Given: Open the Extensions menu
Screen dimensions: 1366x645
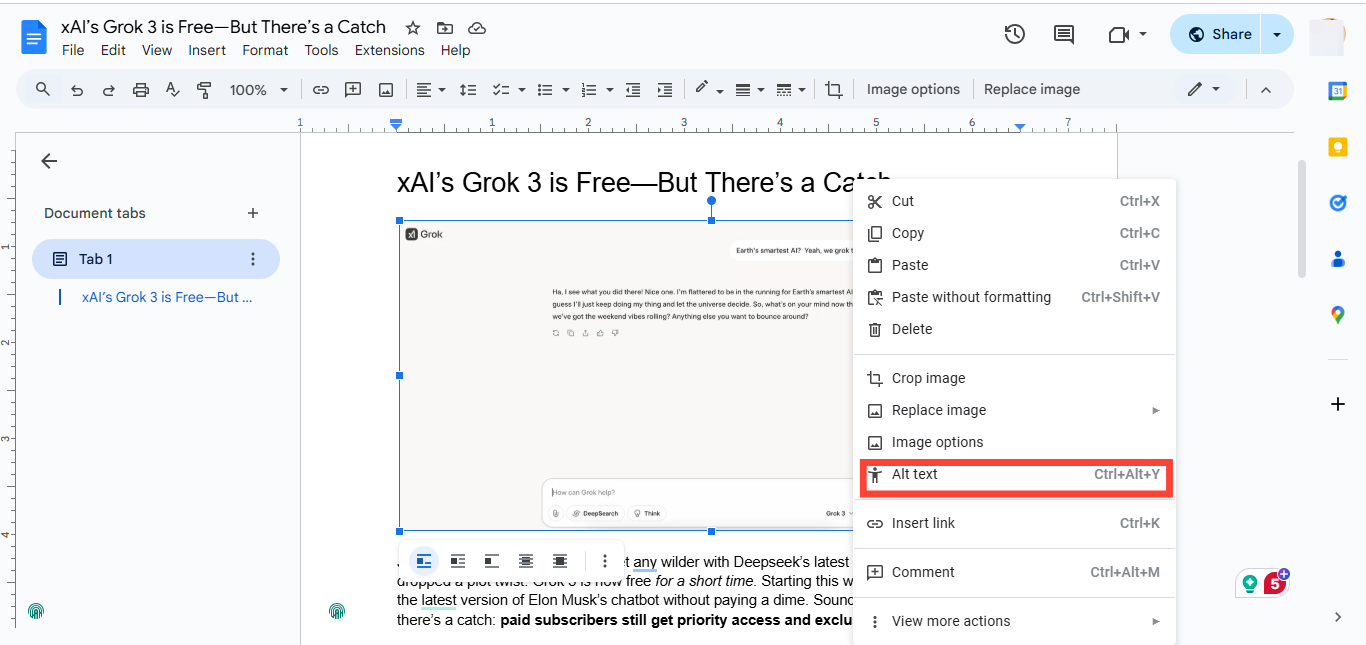Looking at the screenshot, I should pyautogui.click(x=390, y=50).
